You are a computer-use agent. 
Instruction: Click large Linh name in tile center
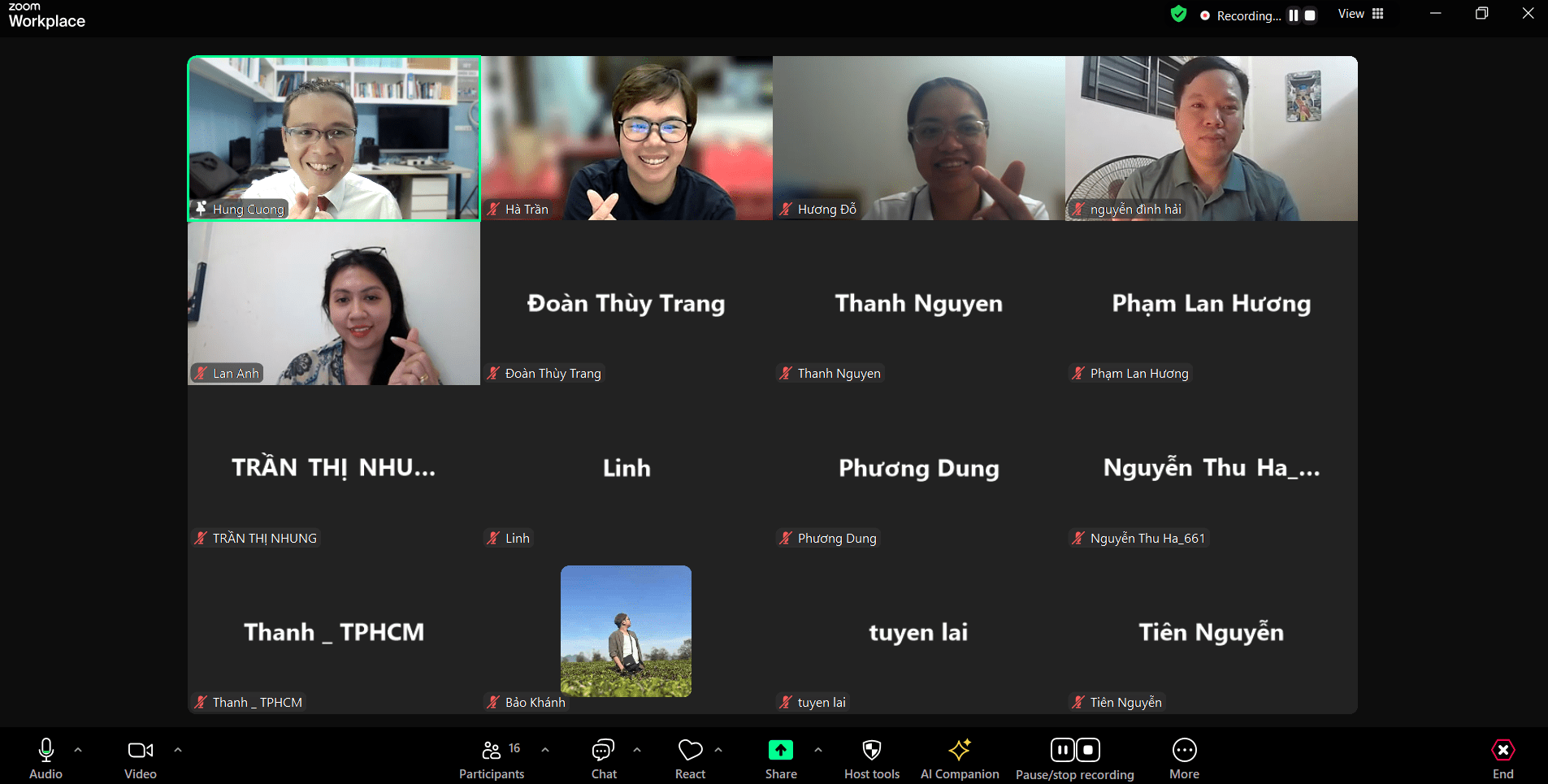[627, 468]
